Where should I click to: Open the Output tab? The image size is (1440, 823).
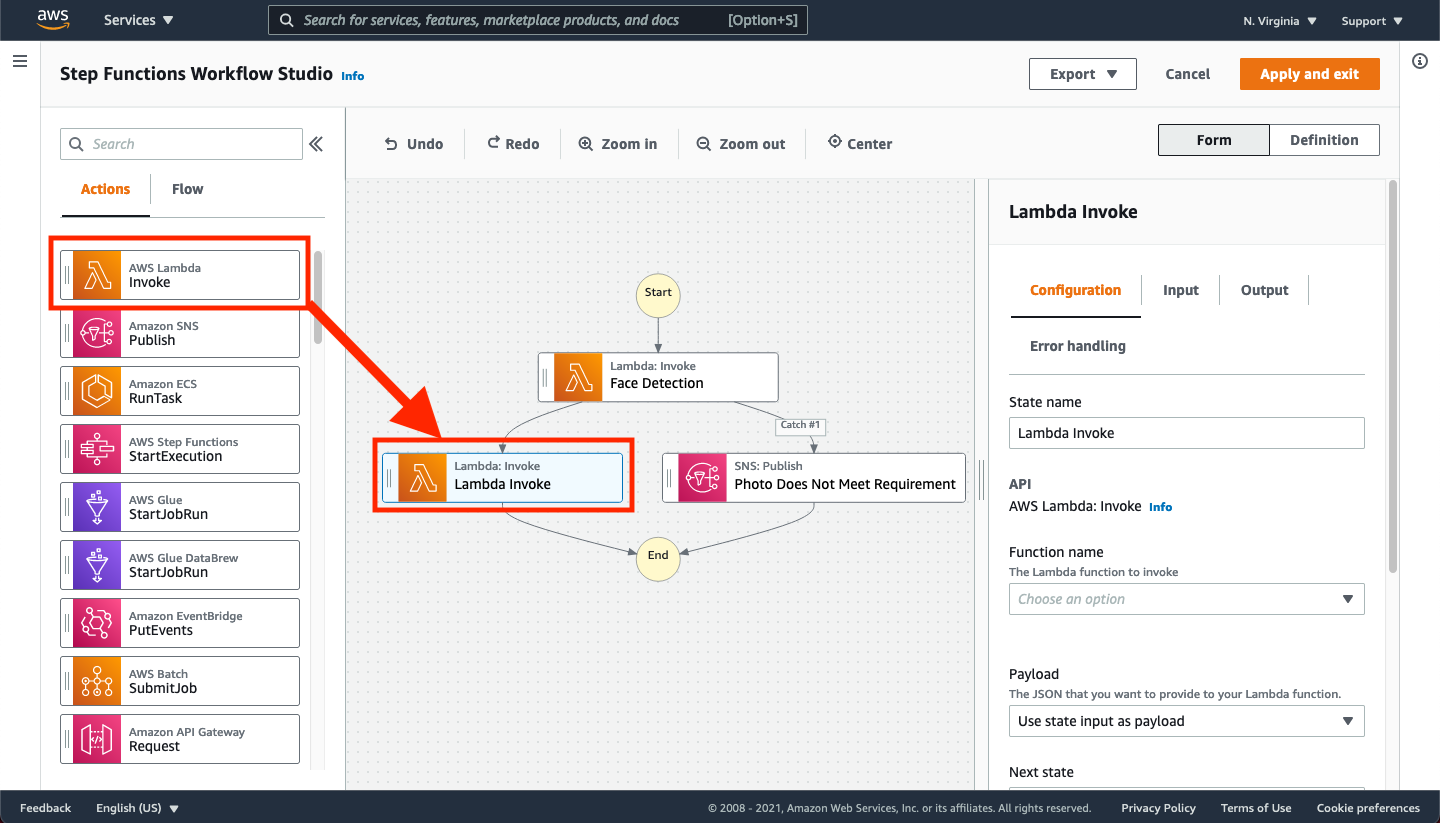click(x=1265, y=290)
